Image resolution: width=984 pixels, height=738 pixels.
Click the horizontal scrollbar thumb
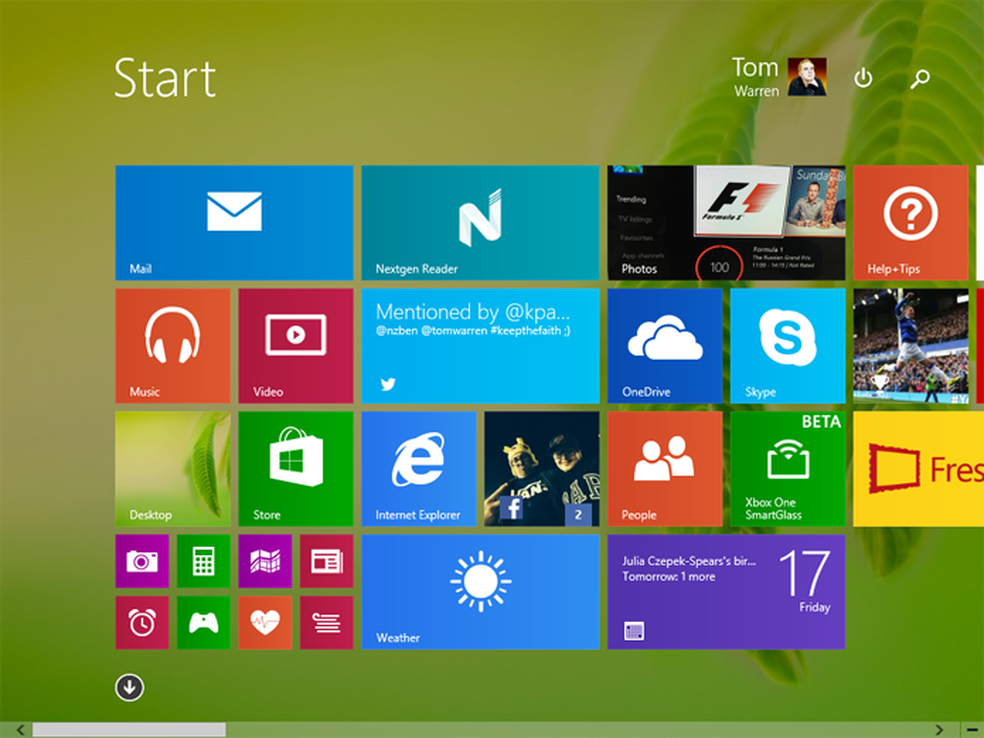[129, 730]
